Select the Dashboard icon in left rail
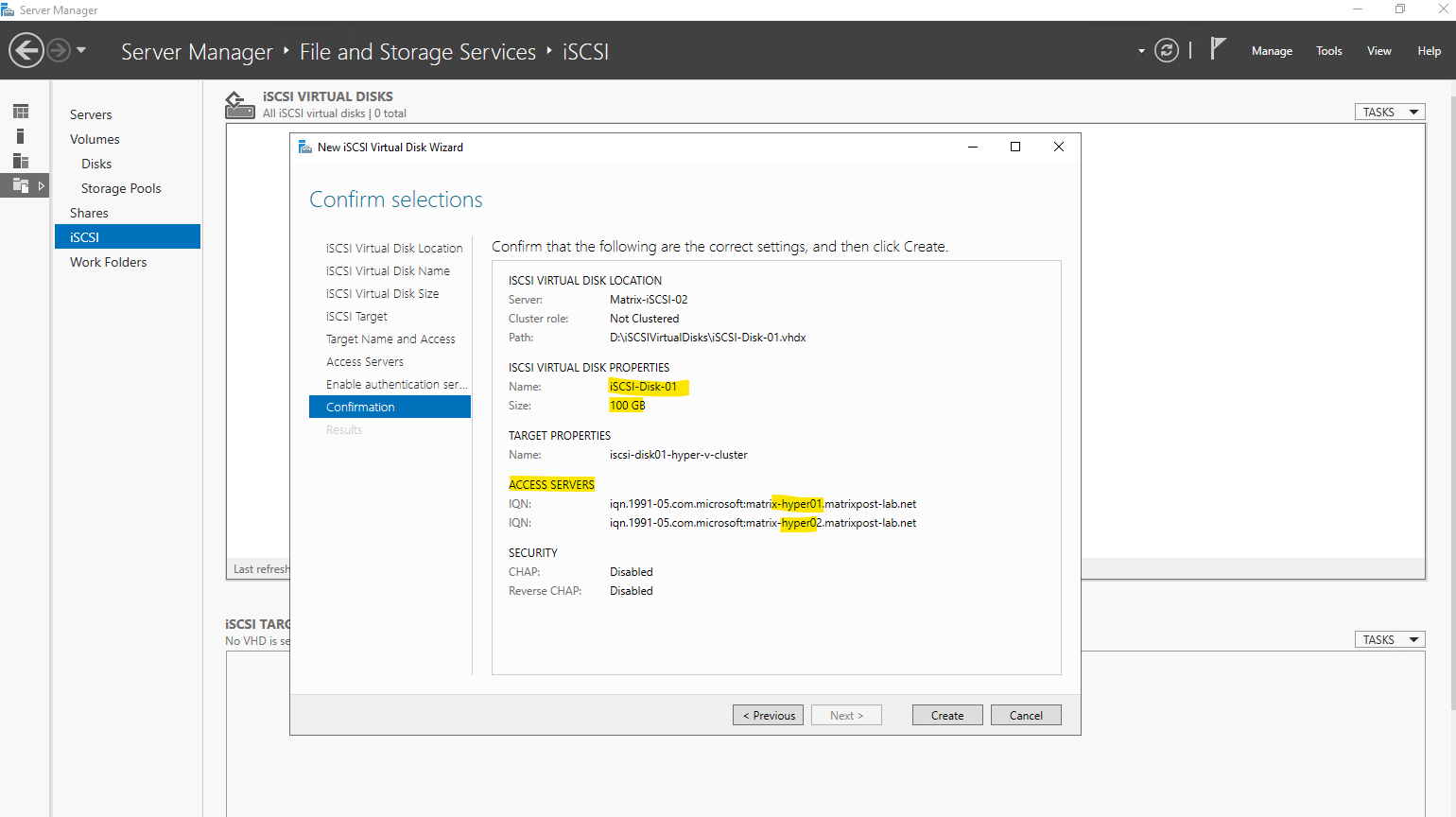This screenshot has height=817, width=1456. (x=21, y=112)
